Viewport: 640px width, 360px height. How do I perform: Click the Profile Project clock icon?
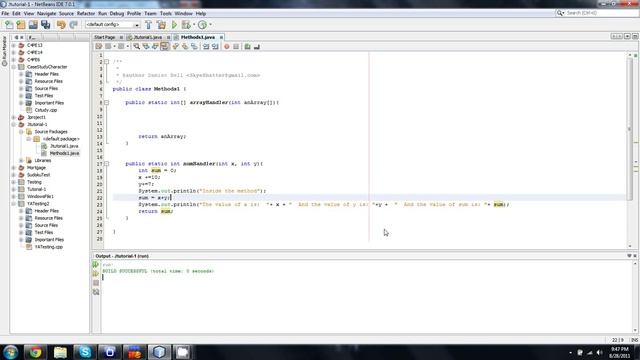point(202,25)
